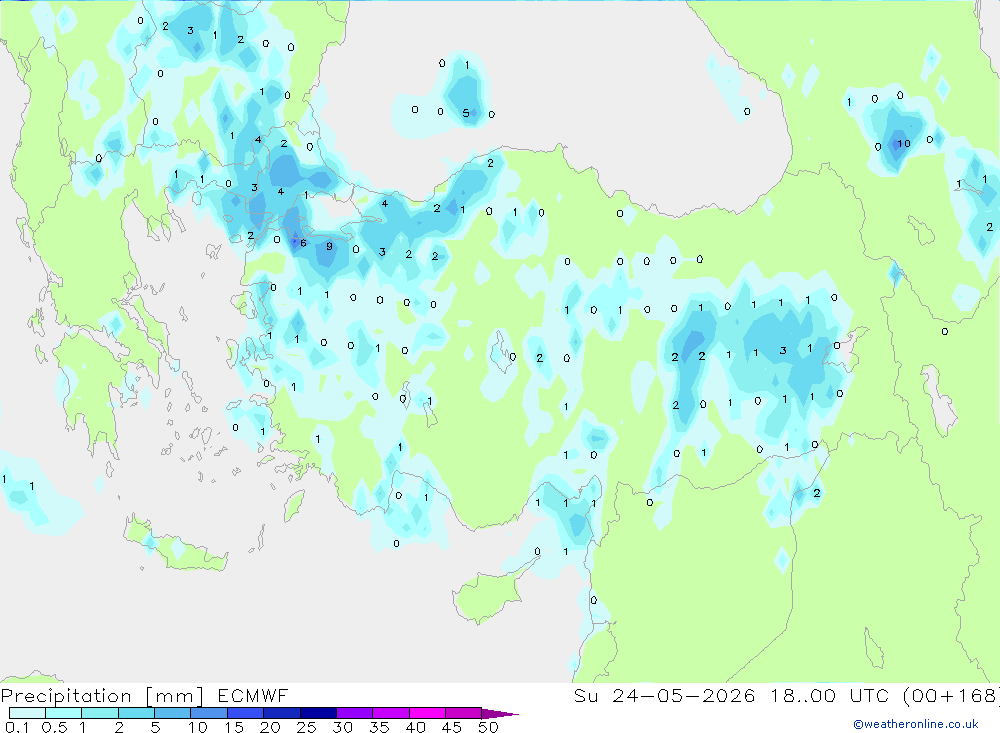Click the map precipitation value '6'
Image resolution: width=1000 pixels, height=733 pixels.
[304, 243]
